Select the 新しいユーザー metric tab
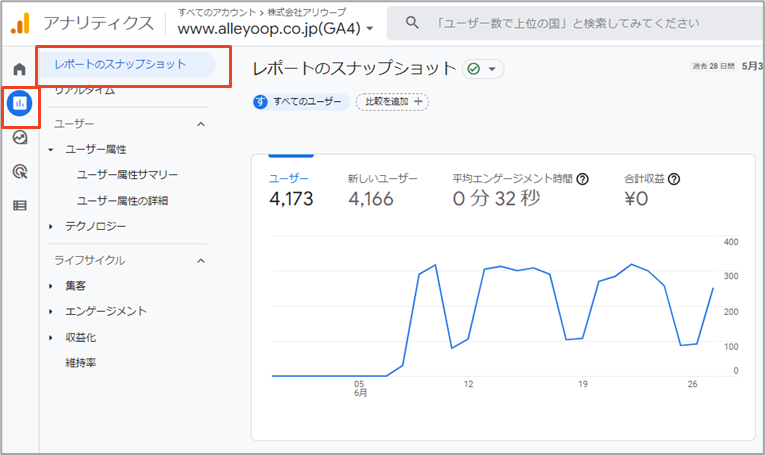This screenshot has height=455, width=765. coord(382,190)
